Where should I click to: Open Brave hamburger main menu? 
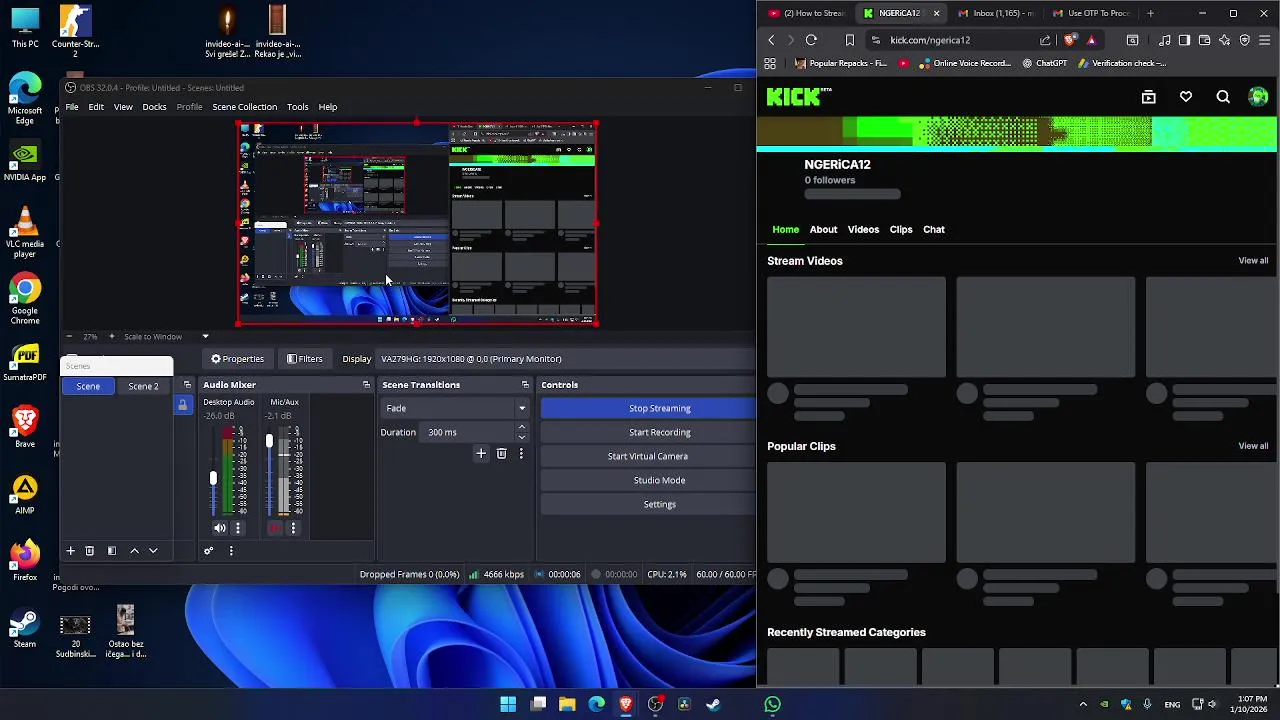[1264, 40]
